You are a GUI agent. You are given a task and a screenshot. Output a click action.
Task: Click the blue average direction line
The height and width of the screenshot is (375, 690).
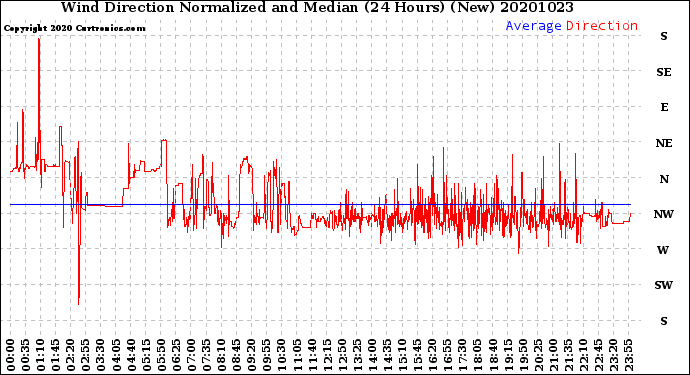pyautogui.click(x=320, y=205)
